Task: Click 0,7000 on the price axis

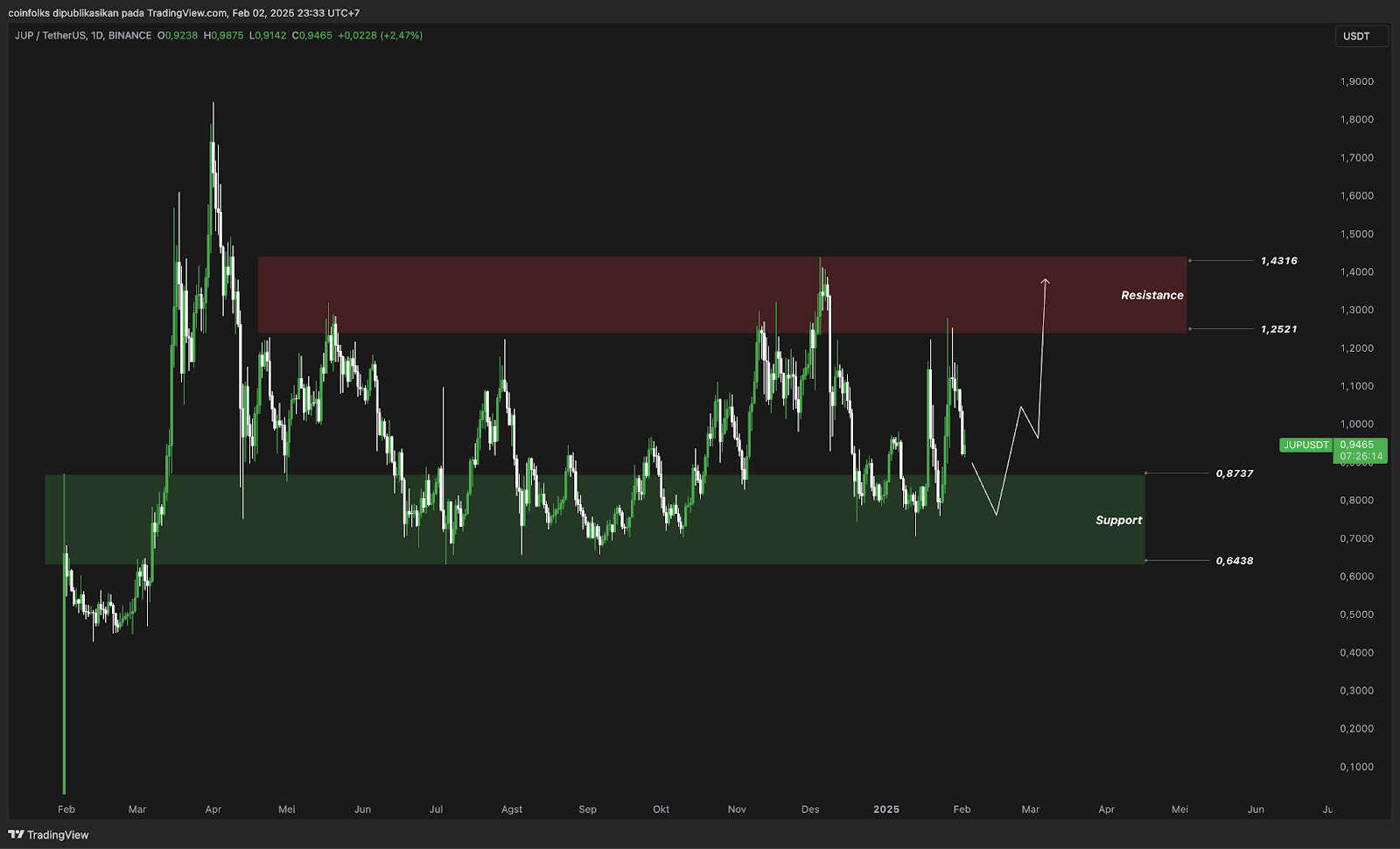Action: pos(1357,539)
